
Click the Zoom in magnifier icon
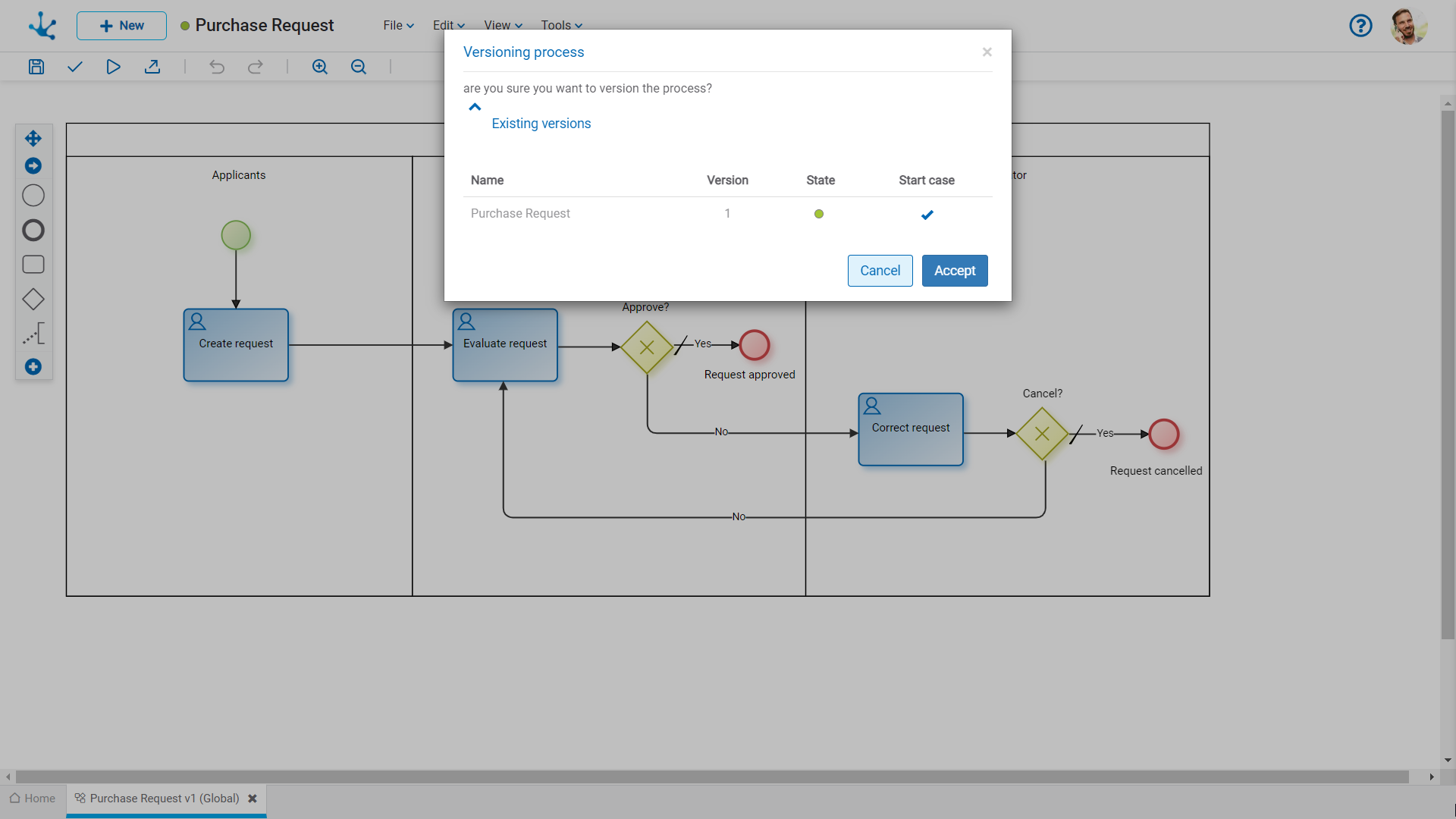point(320,67)
